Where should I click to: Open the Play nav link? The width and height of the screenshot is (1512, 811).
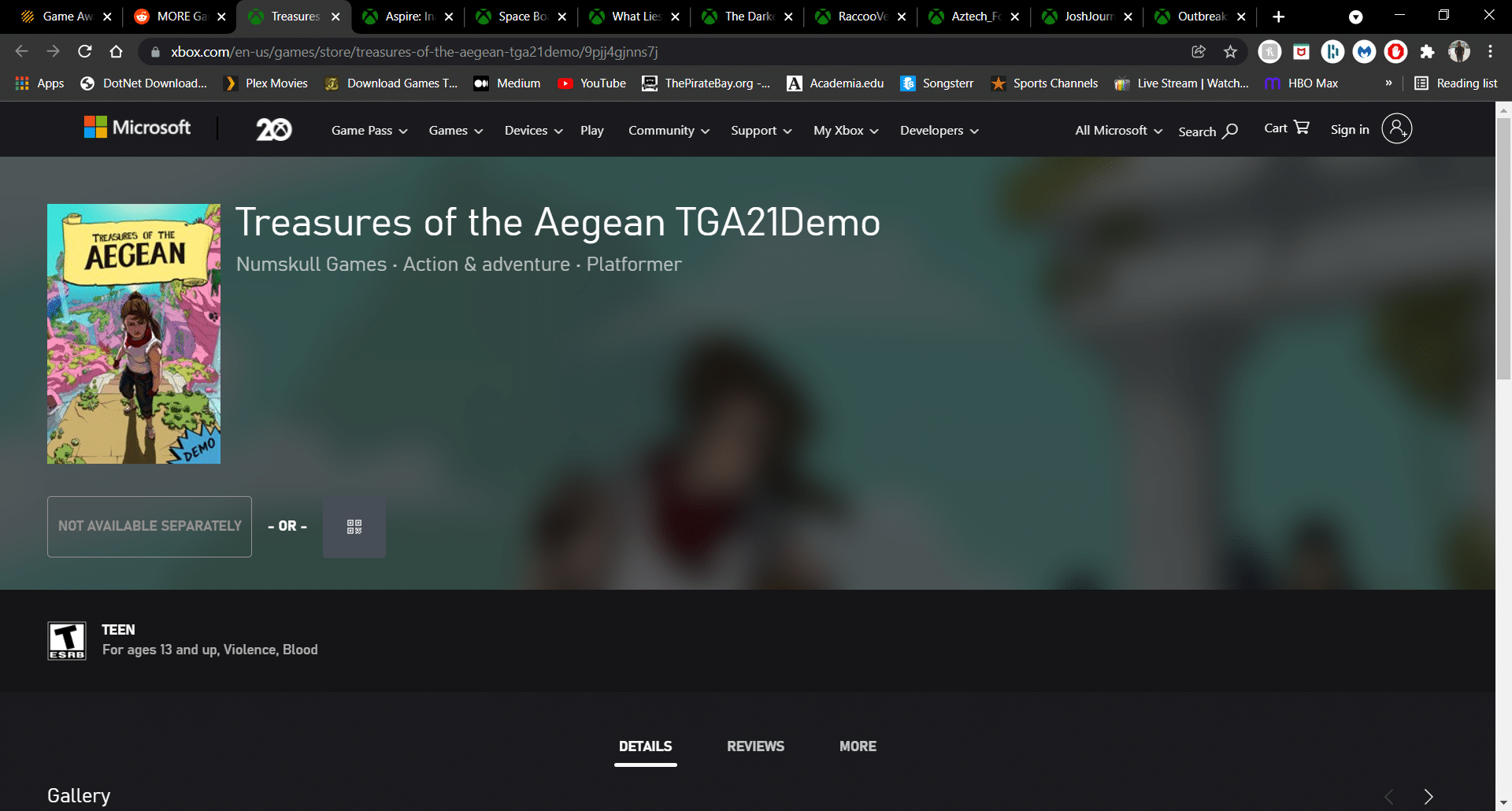592,131
